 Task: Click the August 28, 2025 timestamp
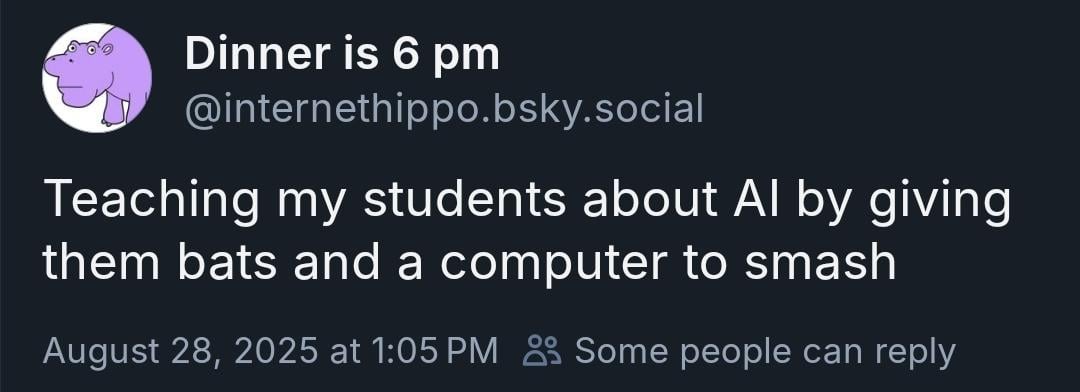pos(181,351)
